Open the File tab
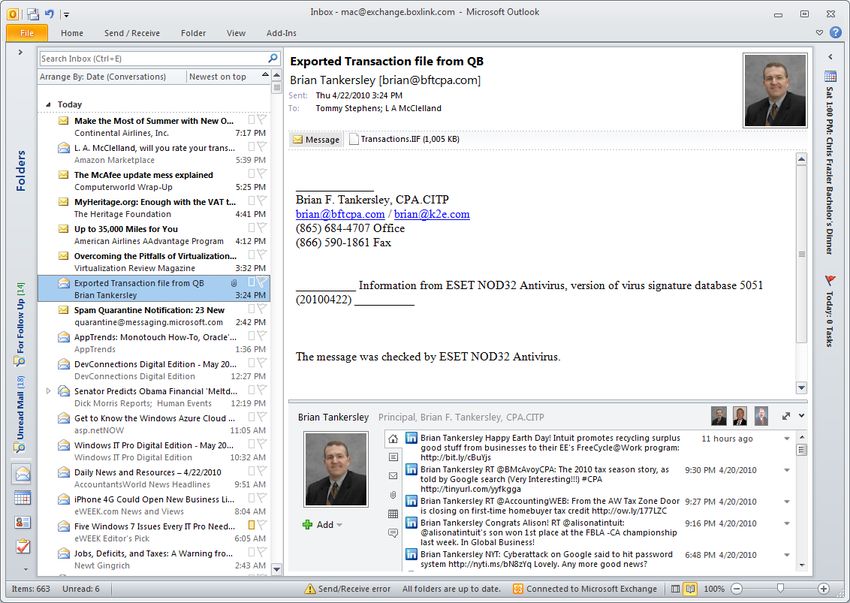Viewport: 850px width, 603px height. 27,33
